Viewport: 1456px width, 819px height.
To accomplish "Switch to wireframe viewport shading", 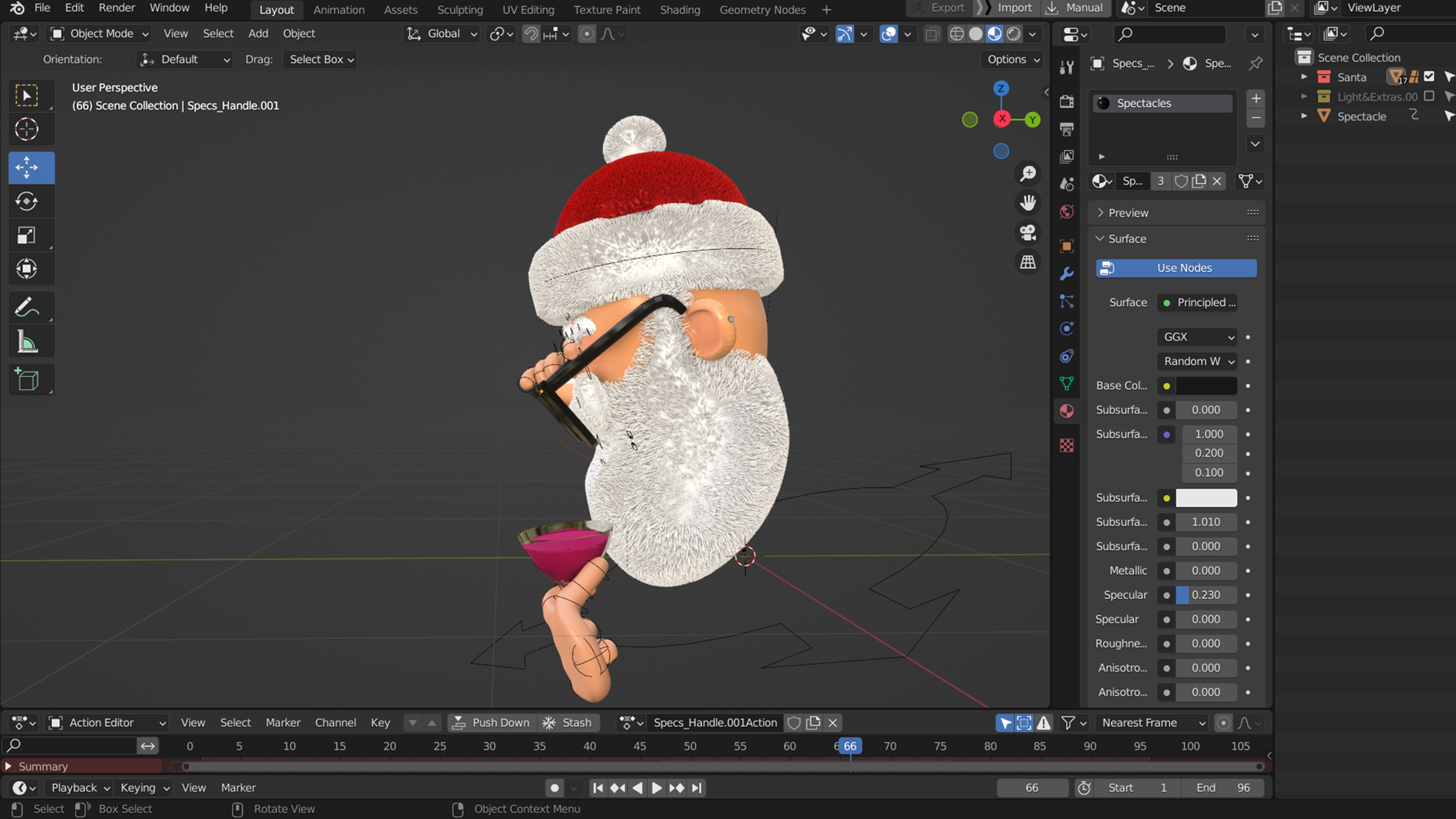I will (956, 34).
